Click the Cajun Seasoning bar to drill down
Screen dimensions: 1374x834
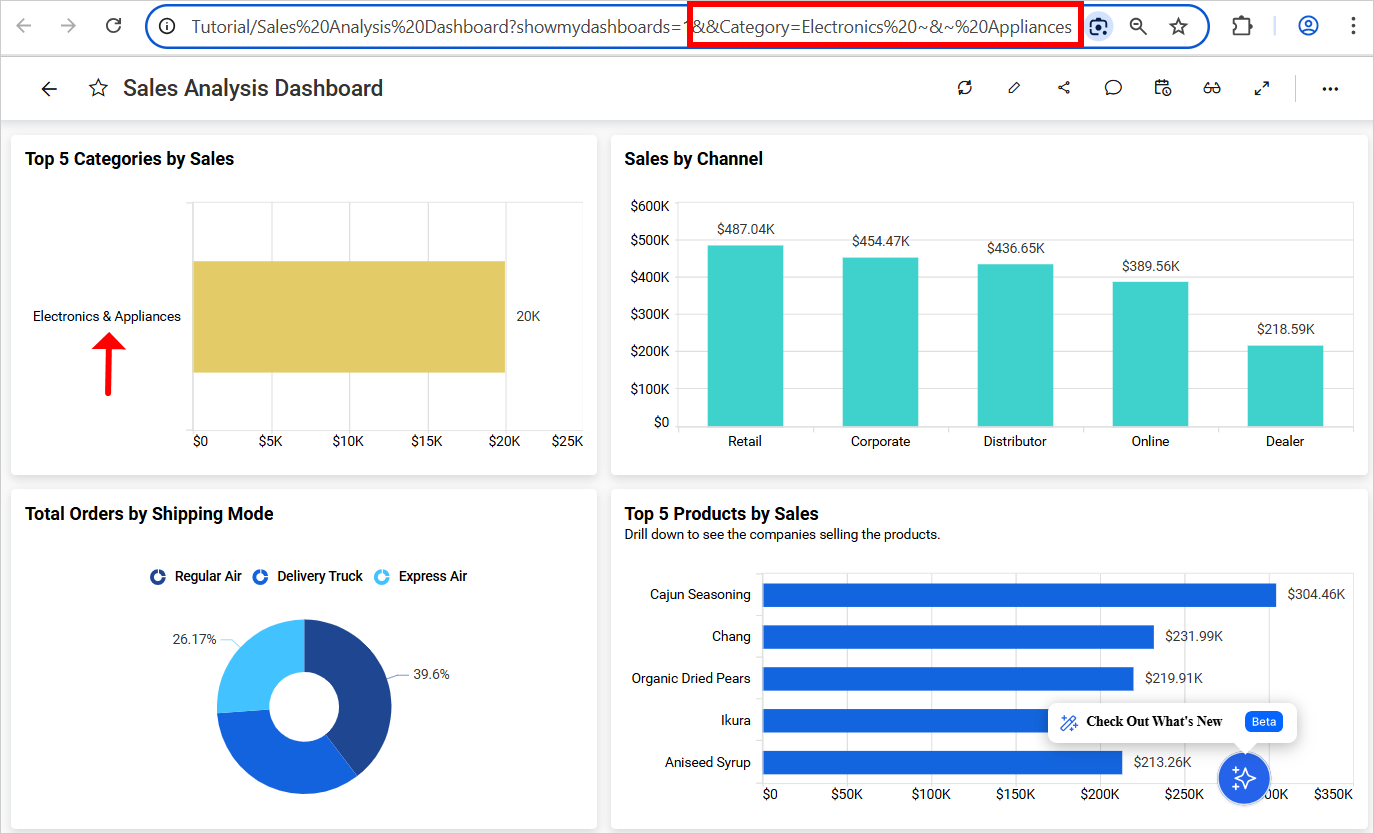[x=1018, y=595]
